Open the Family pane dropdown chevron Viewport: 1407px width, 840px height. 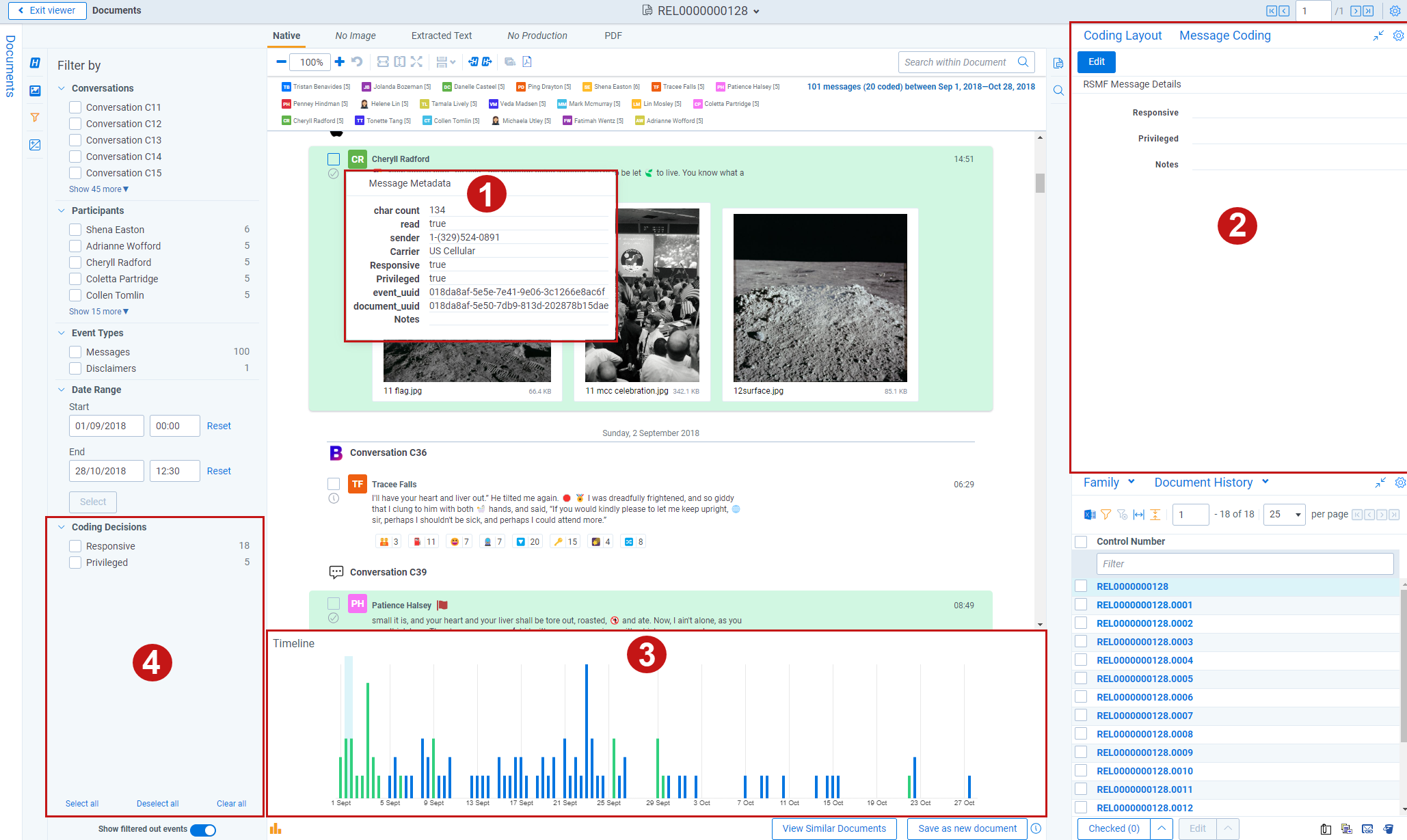point(1131,482)
